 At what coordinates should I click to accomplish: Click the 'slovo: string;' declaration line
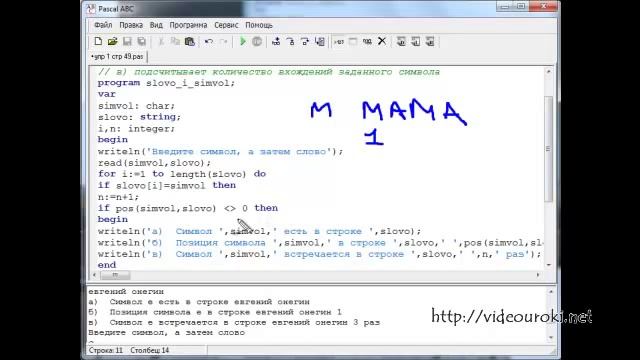pyautogui.click(x=139, y=117)
